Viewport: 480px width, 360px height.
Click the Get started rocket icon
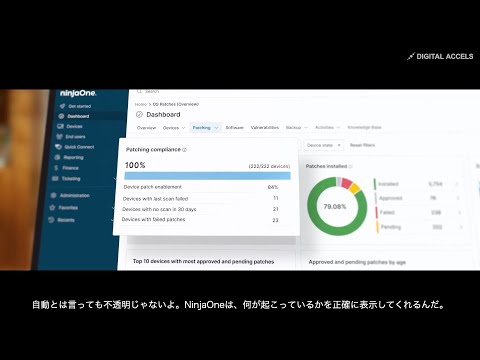pyautogui.click(x=62, y=106)
